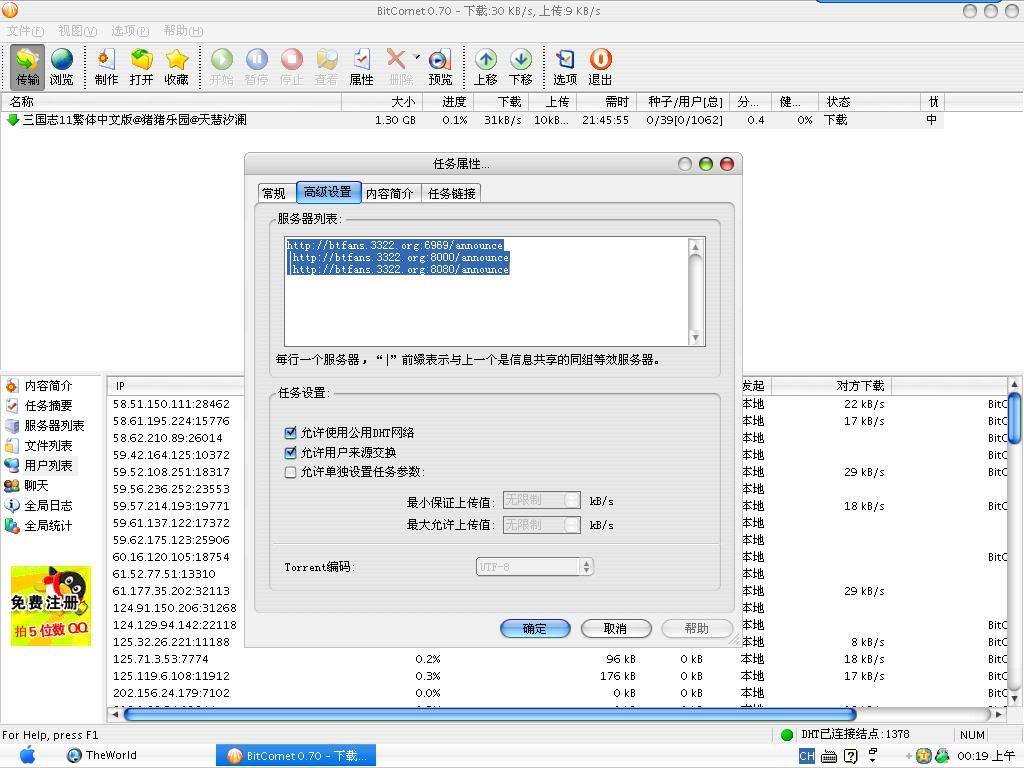
Task: Click the 开始 start task icon
Action: tap(221, 67)
